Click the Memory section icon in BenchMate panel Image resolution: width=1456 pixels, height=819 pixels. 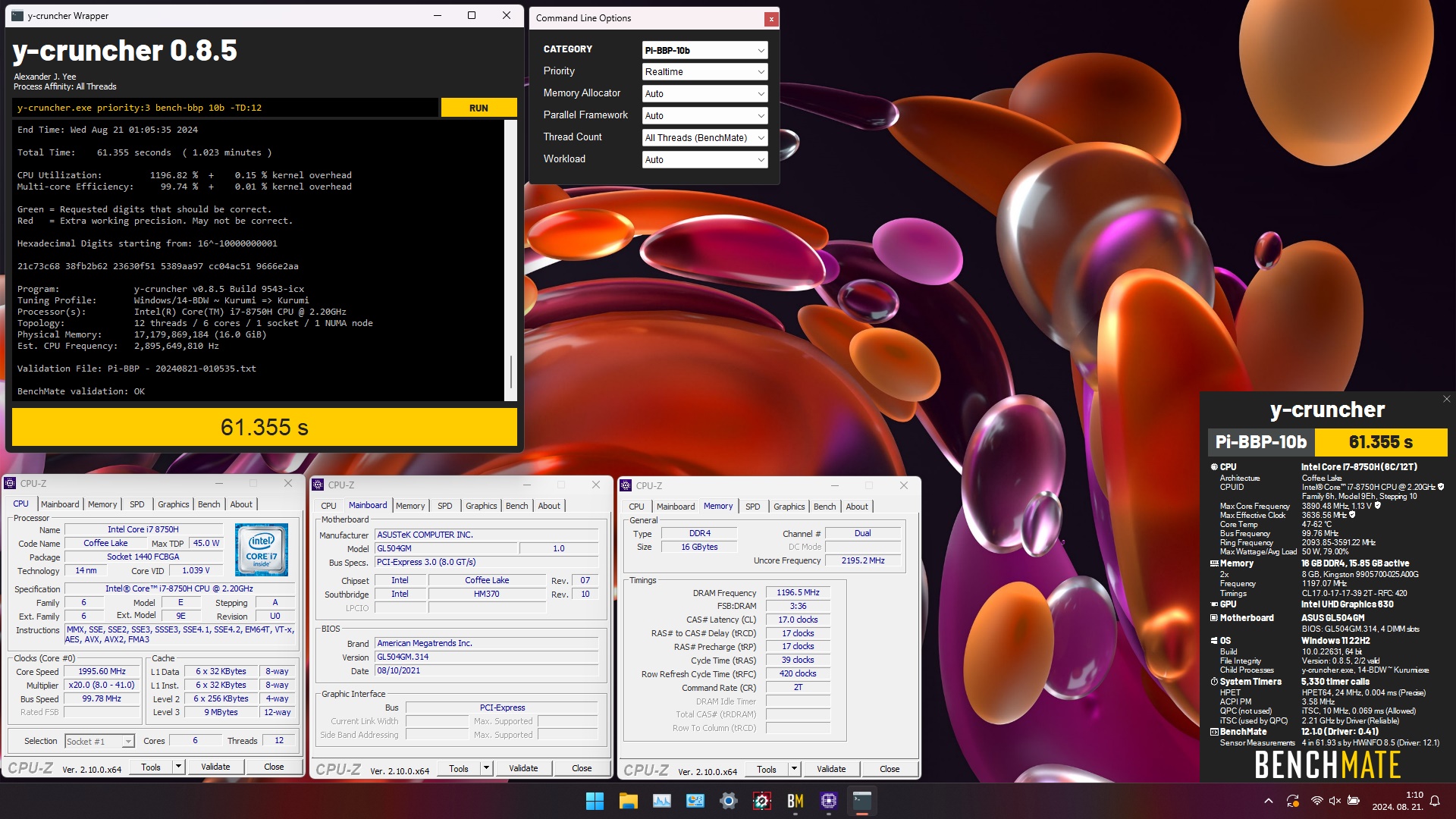pos(1214,563)
